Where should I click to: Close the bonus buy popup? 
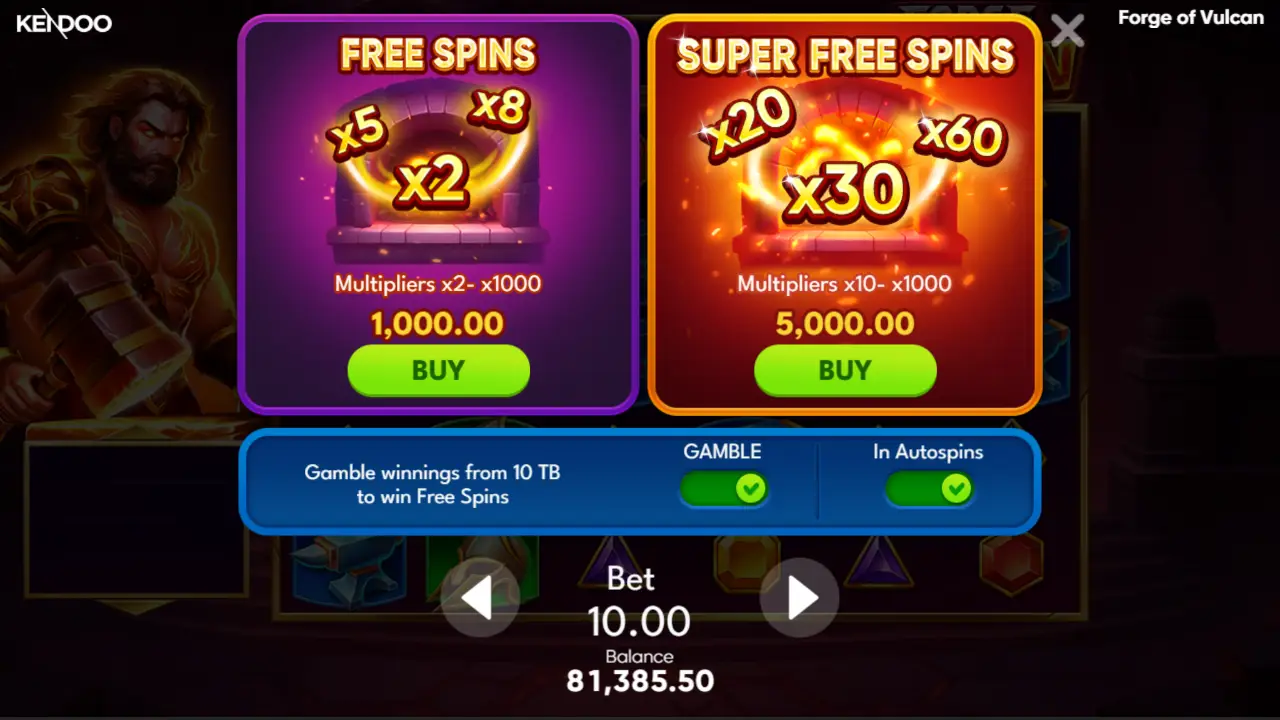point(1067,31)
